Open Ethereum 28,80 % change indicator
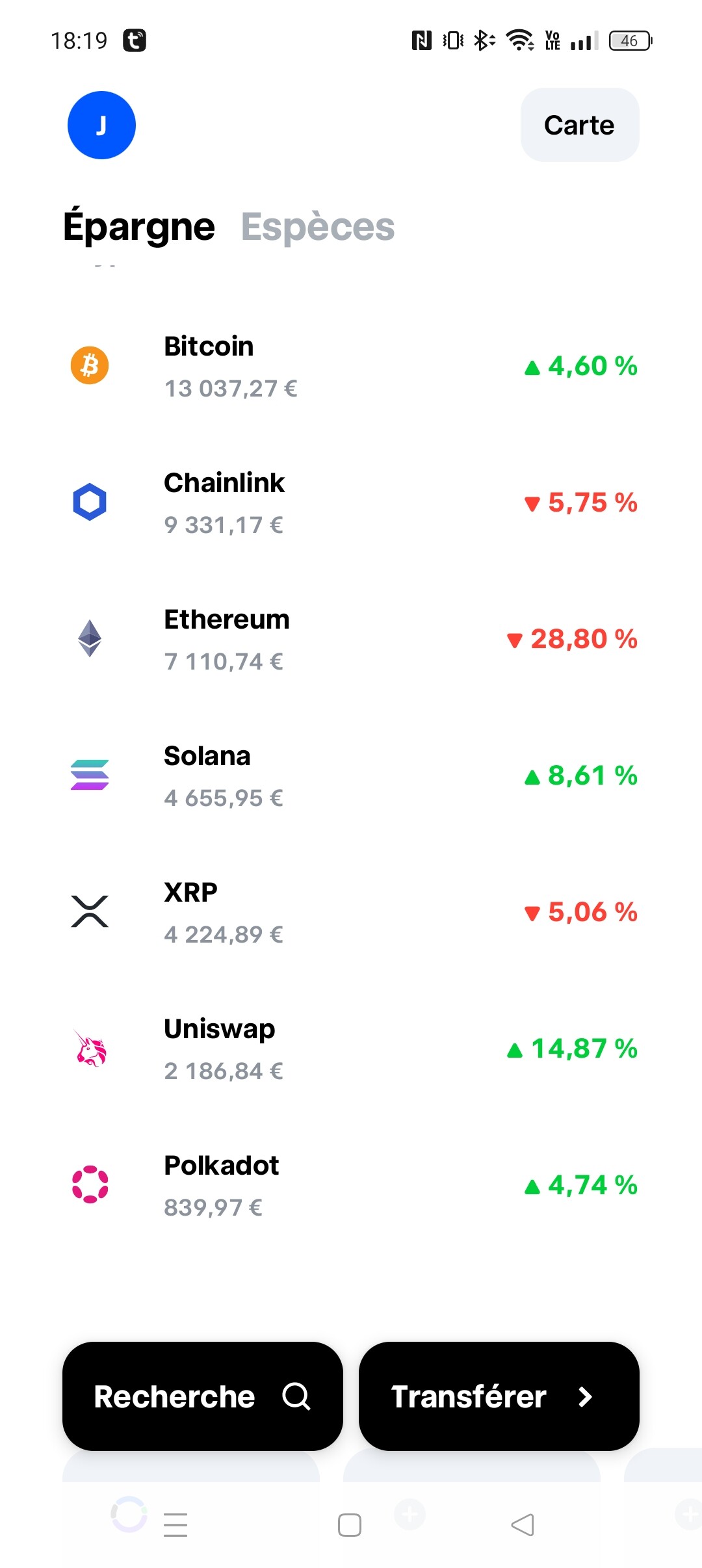This screenshot has height=1568, width=702. 572,639
